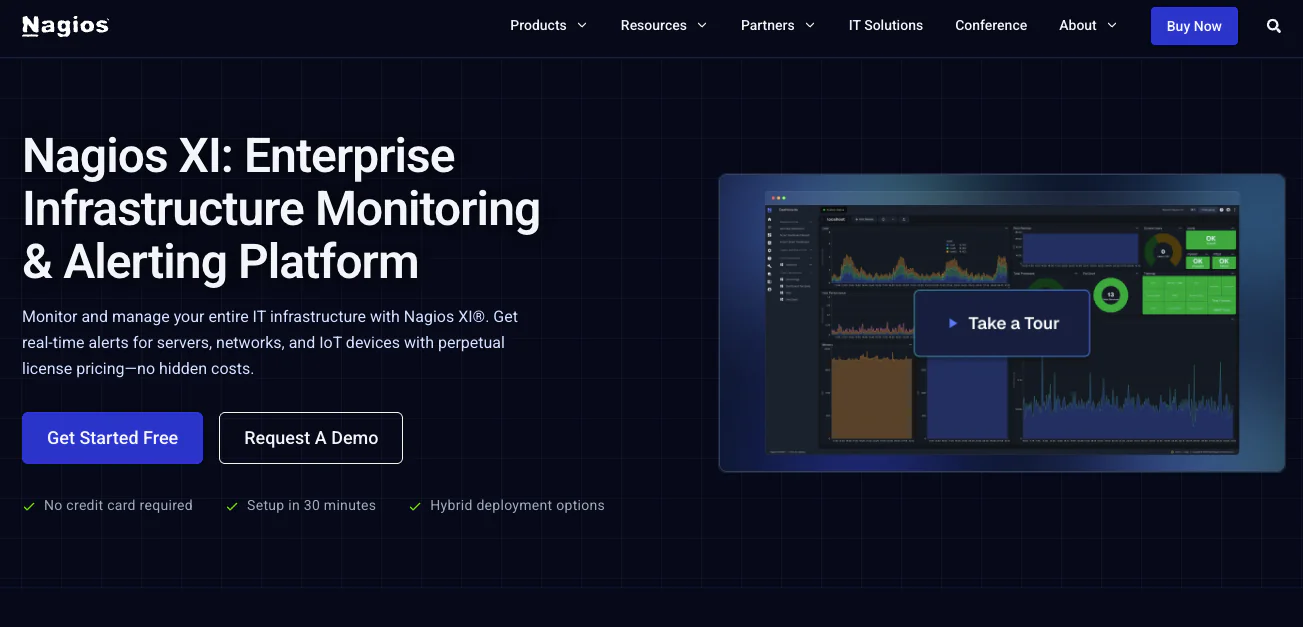Click the 'No credit card required' text
The width and height of the screenshot is (1303, 627).
(118, 506)
